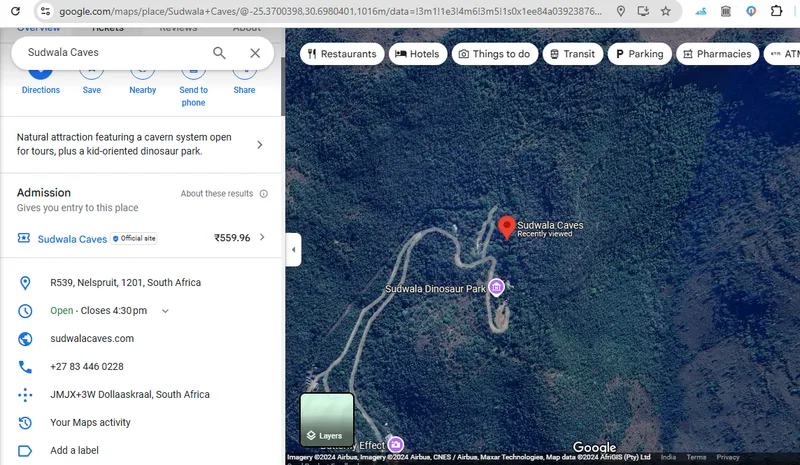
Task: Expand the place description chevron
Action: tap(260, 145)
